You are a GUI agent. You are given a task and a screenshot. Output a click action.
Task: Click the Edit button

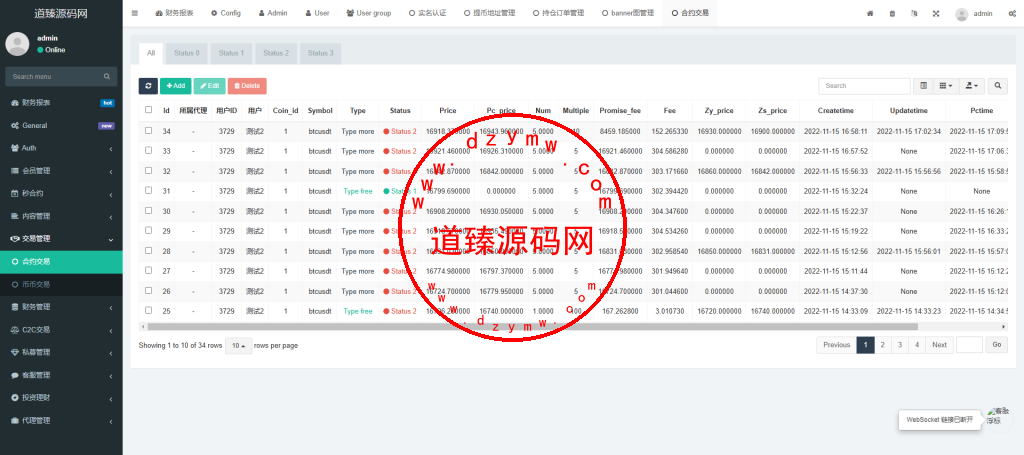tap(210, 86)
